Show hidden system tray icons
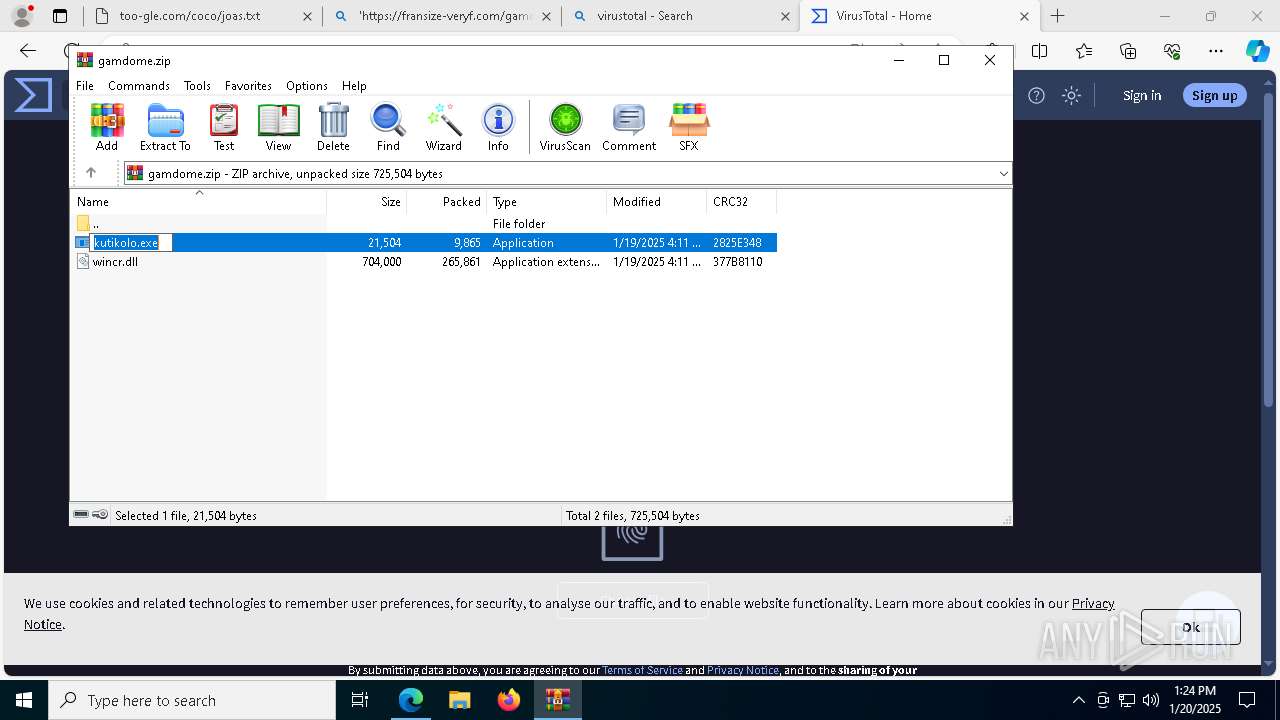The image size is (1280, 720). 1078,700
